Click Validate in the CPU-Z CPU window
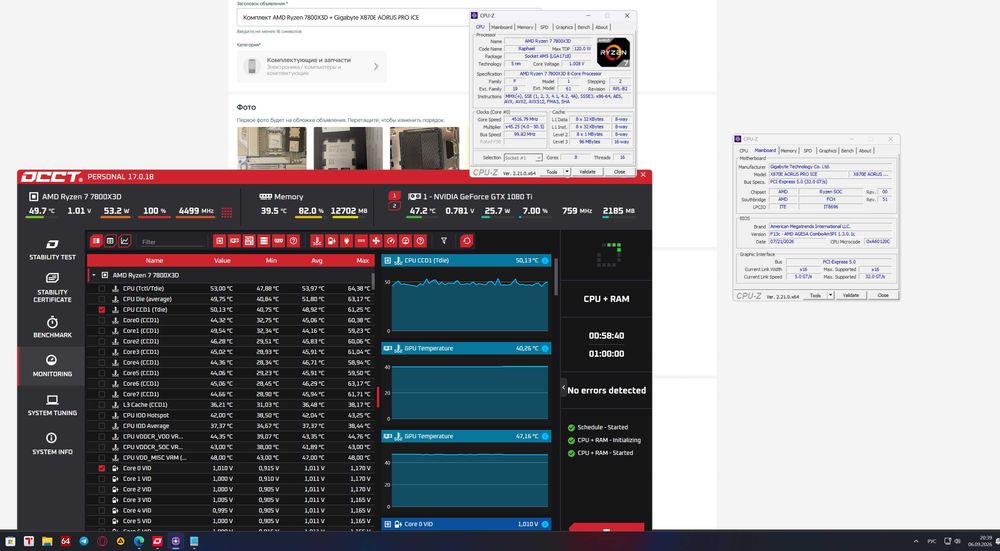Screen dimensions: 1000x551 [587, 172]
